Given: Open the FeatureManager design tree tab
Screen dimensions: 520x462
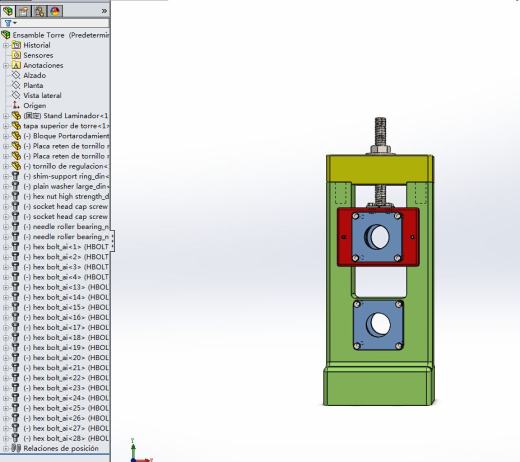Looking at the screenshot, I should click(8, 11).
